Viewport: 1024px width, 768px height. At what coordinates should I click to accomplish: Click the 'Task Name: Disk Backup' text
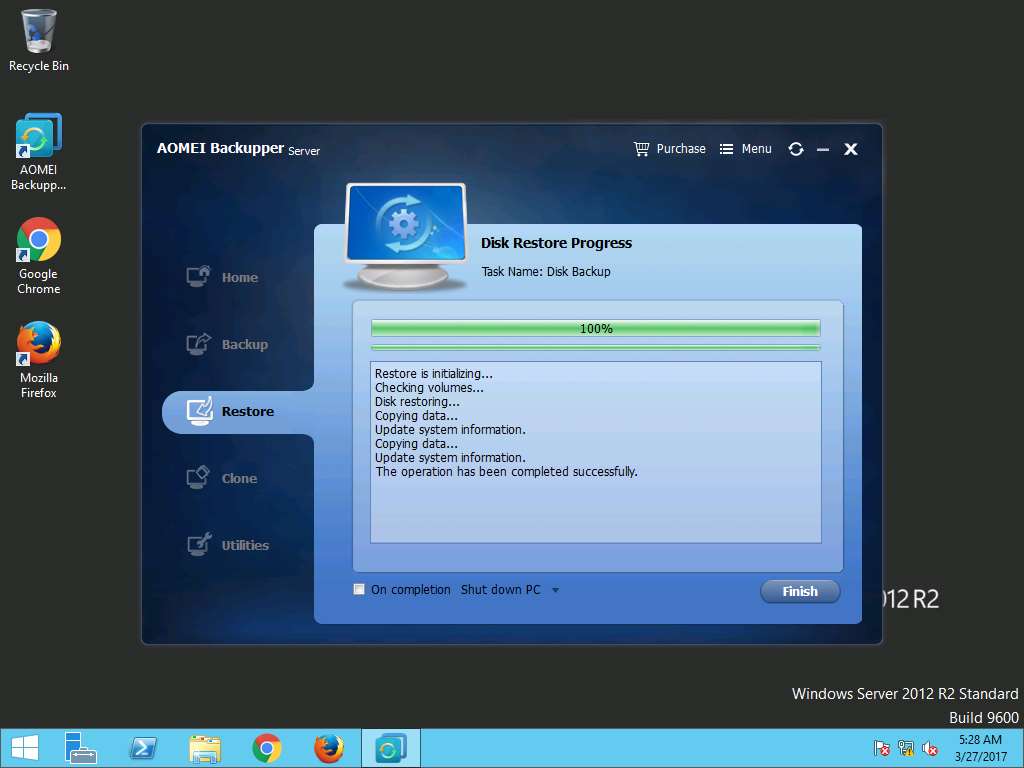coord(546,272)
